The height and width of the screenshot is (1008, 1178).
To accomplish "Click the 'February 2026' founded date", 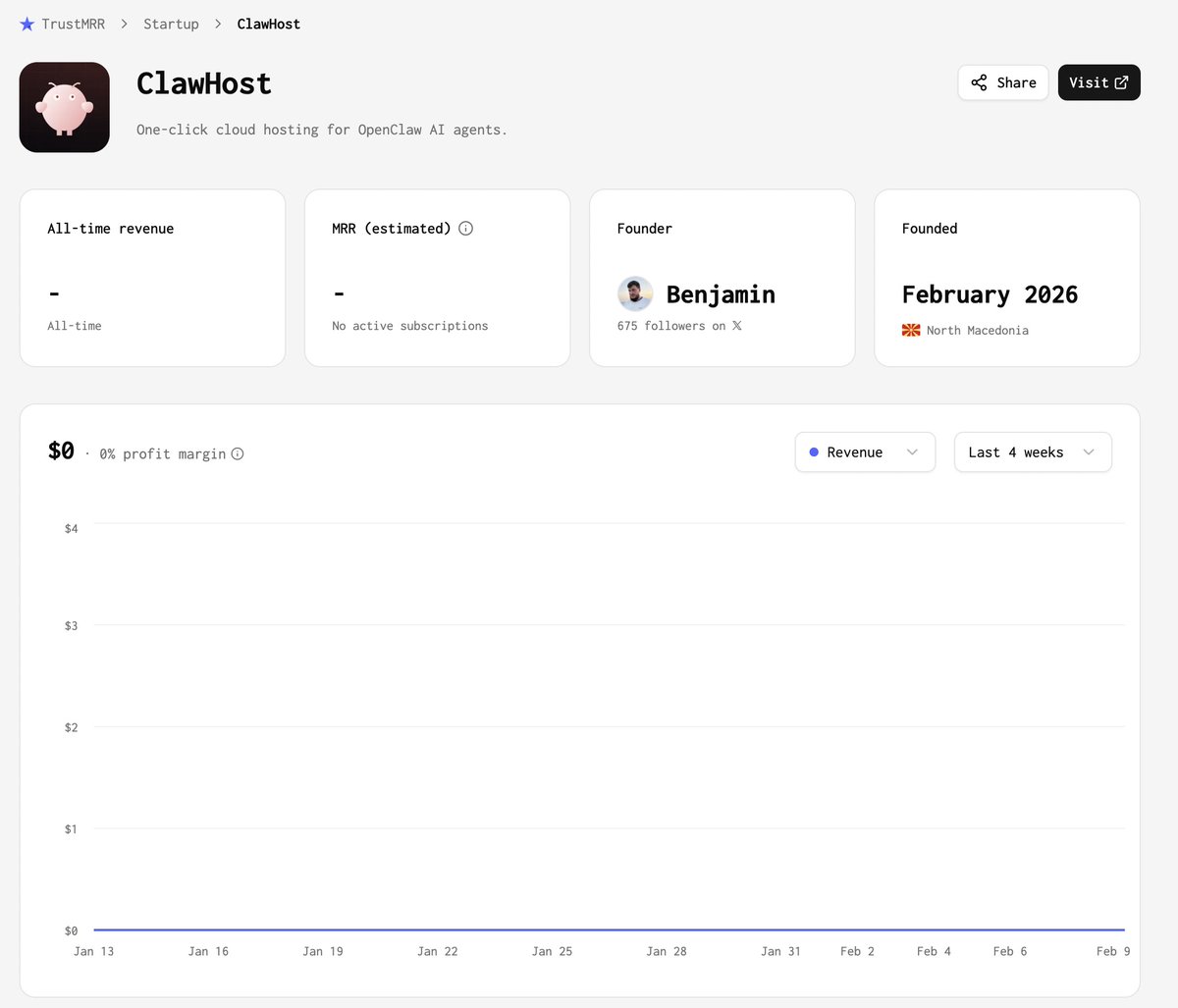I will click(x=990, y=294).
